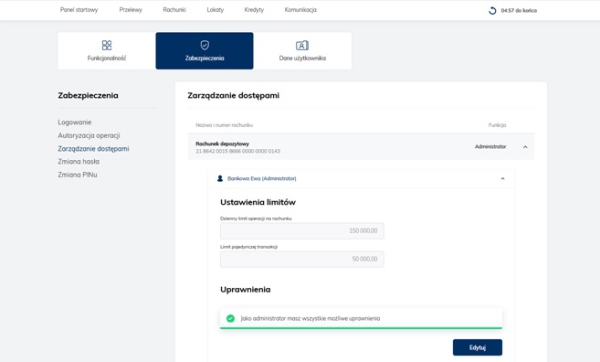Open Panel startowy in top menu
This screenshot has height=362, width=600.
tap(79, 10)
